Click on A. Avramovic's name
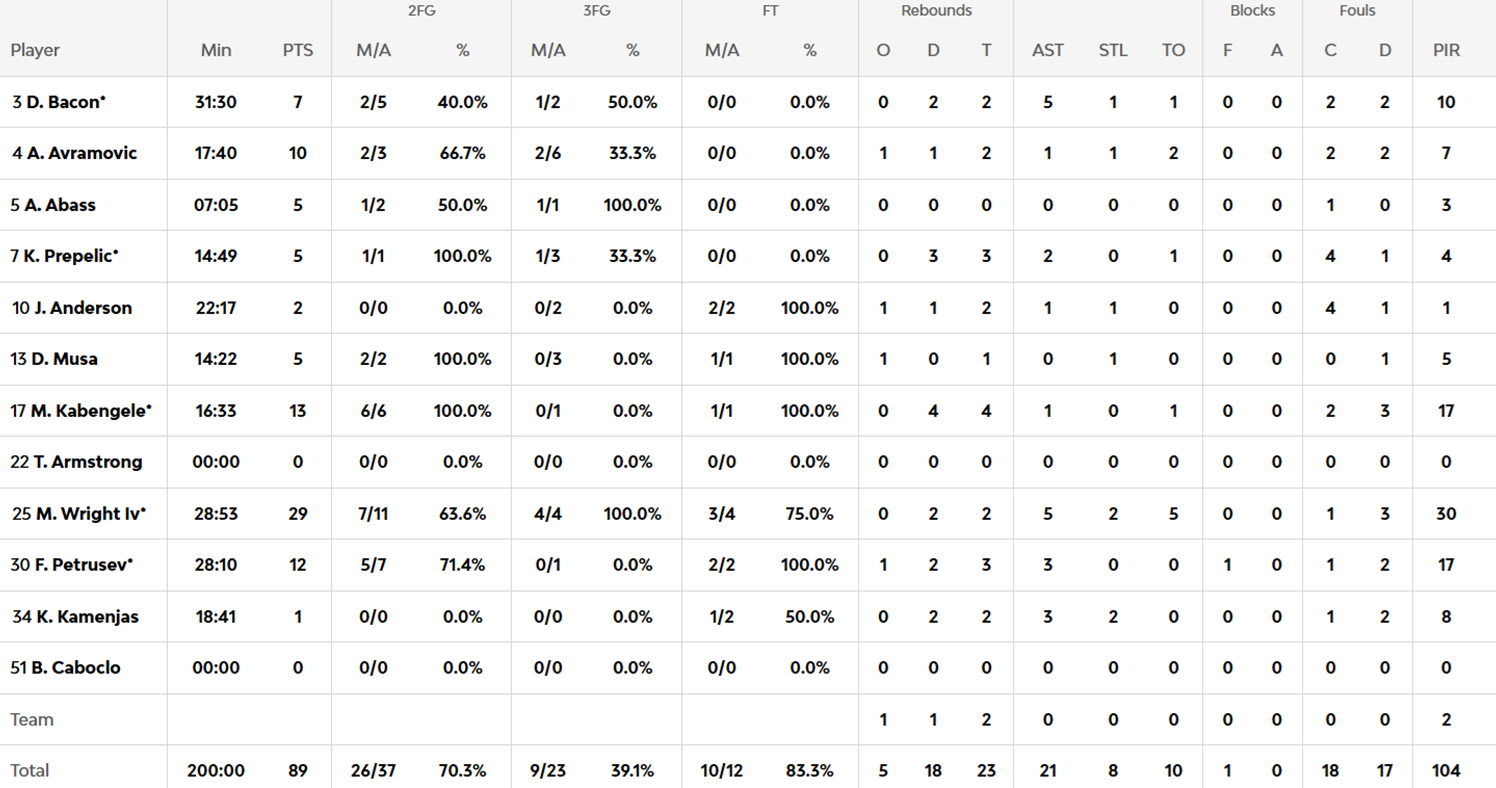The image size is (1496, 788). tap(81, 153)
